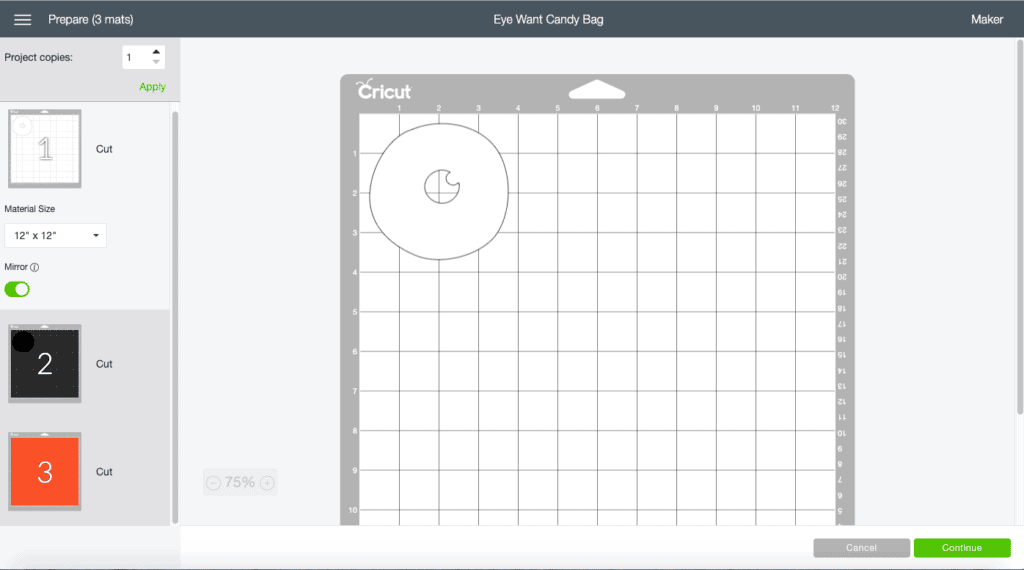Toggle the Mirror switch off
Viewport: 1024px width, 570px height.
pyautogui.click(x=17, y=289)
